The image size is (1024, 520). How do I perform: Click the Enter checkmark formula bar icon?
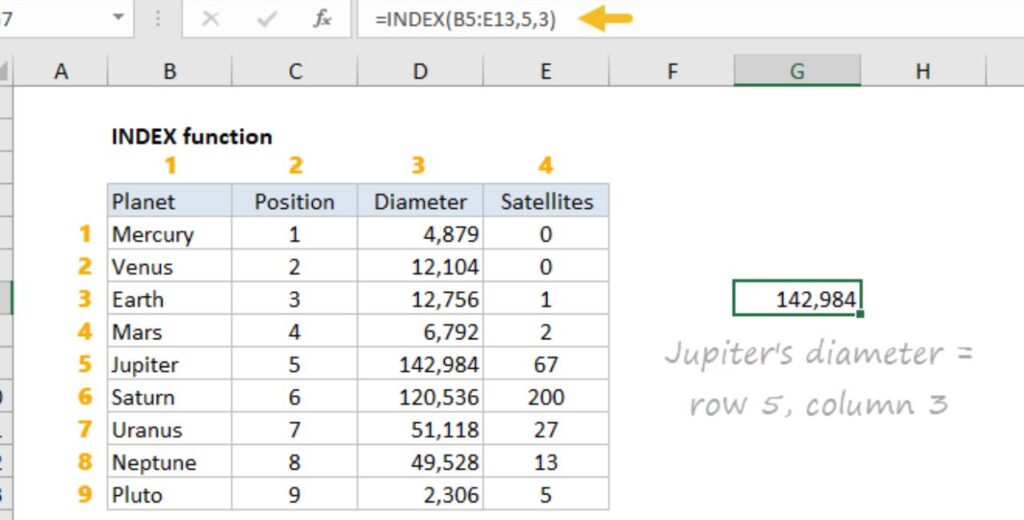[x=267, y=19]
